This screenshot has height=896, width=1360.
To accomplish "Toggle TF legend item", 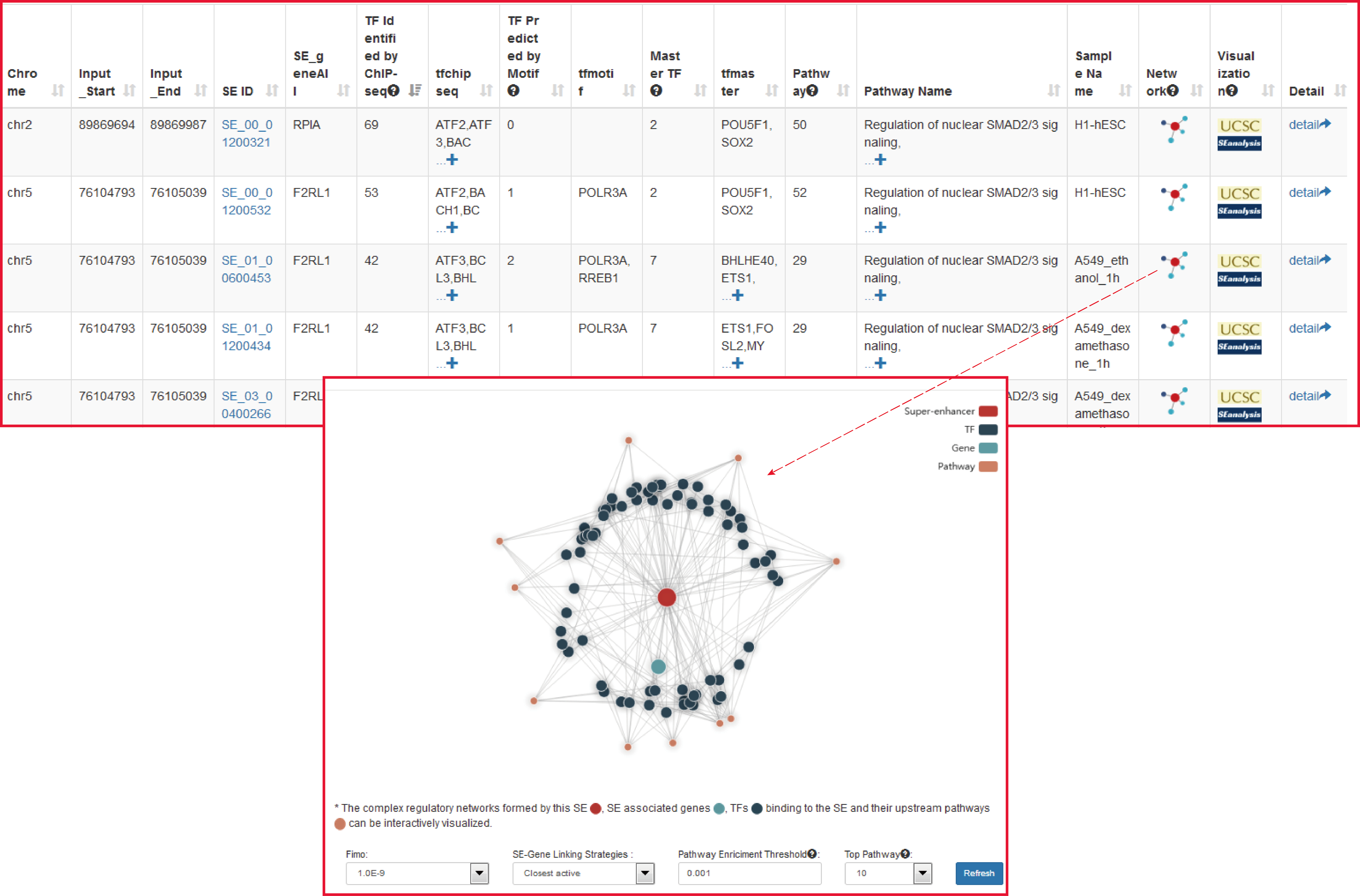I will click(x=988, y=430).
